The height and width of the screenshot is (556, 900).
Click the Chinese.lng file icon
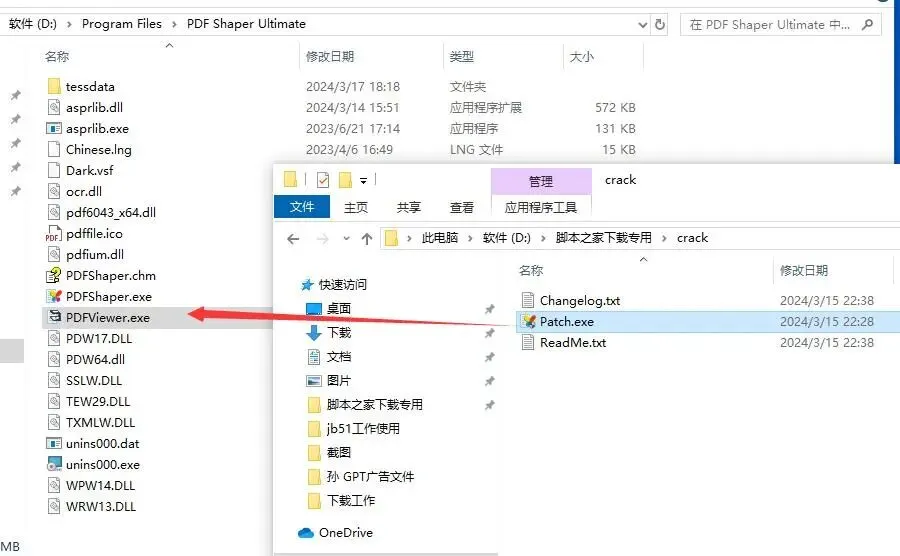coord(54,149)
